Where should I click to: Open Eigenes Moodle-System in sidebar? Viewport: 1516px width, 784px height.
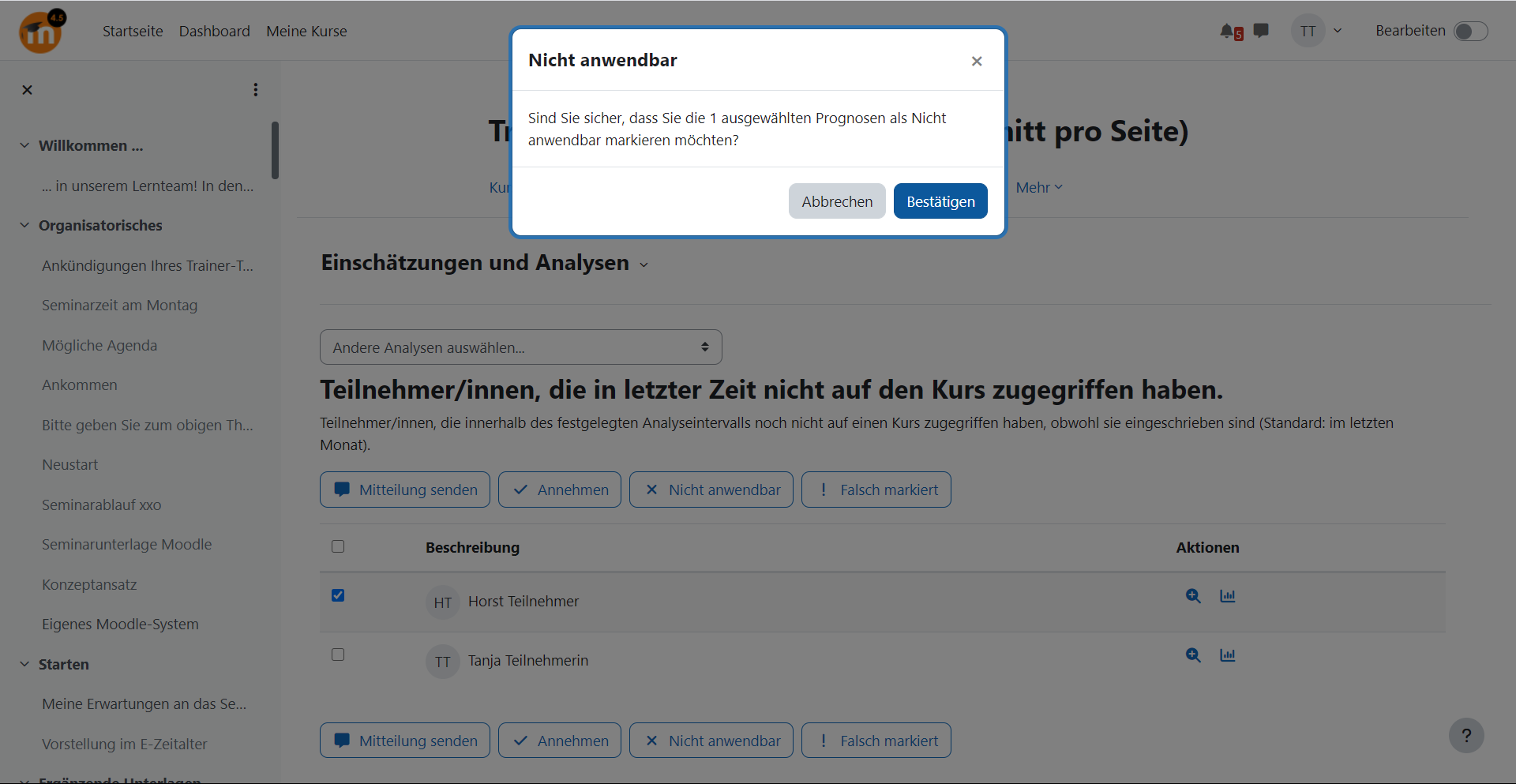pyautogui.click(x=120, y=624)
